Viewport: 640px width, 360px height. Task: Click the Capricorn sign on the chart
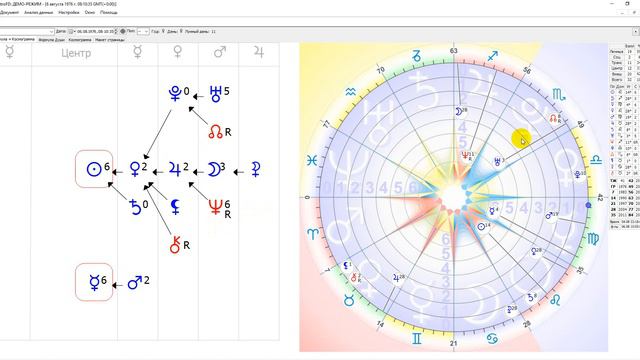[x=416, y=56]
